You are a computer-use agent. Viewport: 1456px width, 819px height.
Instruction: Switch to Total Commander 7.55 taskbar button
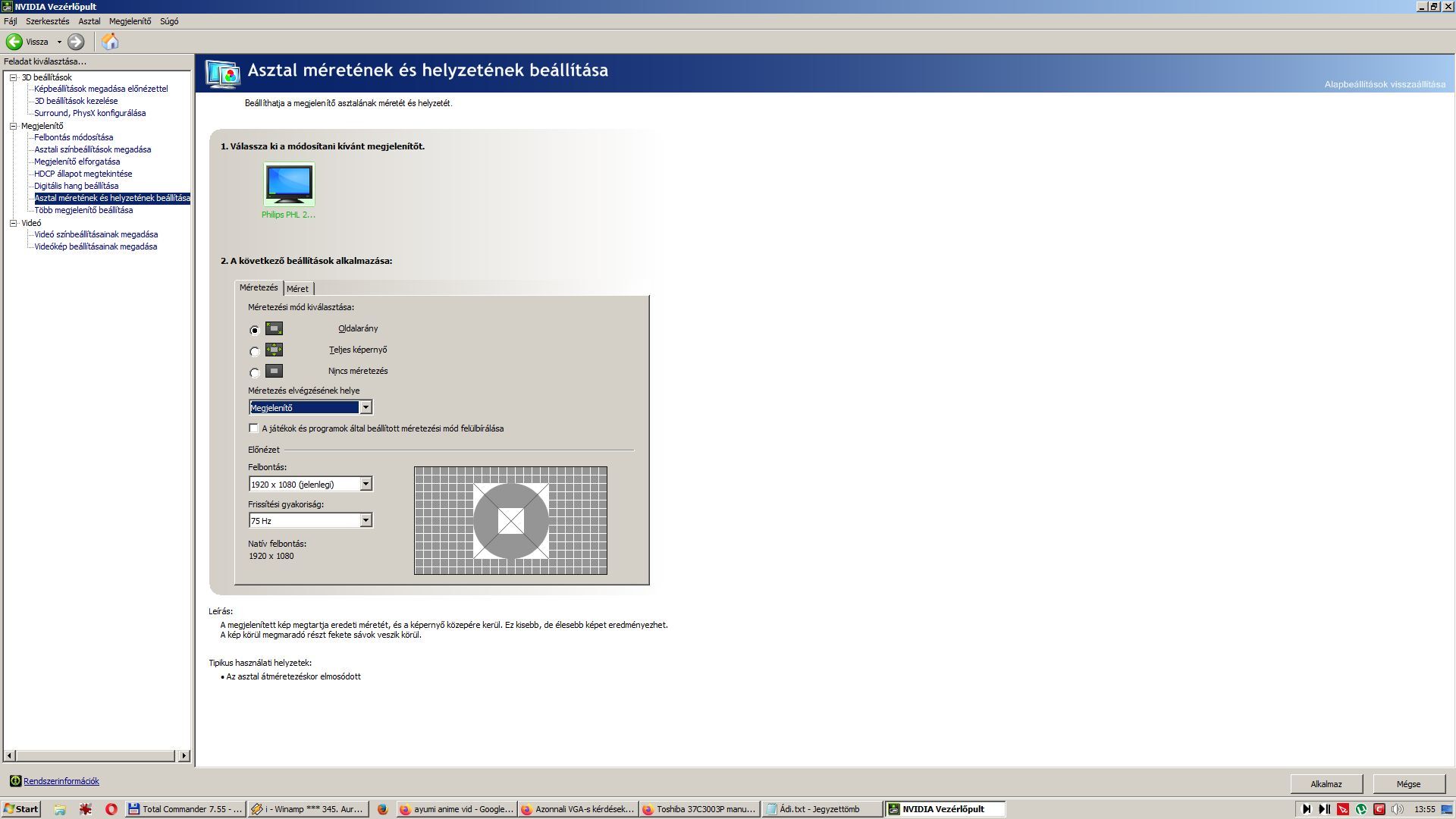tap(186, 809)
